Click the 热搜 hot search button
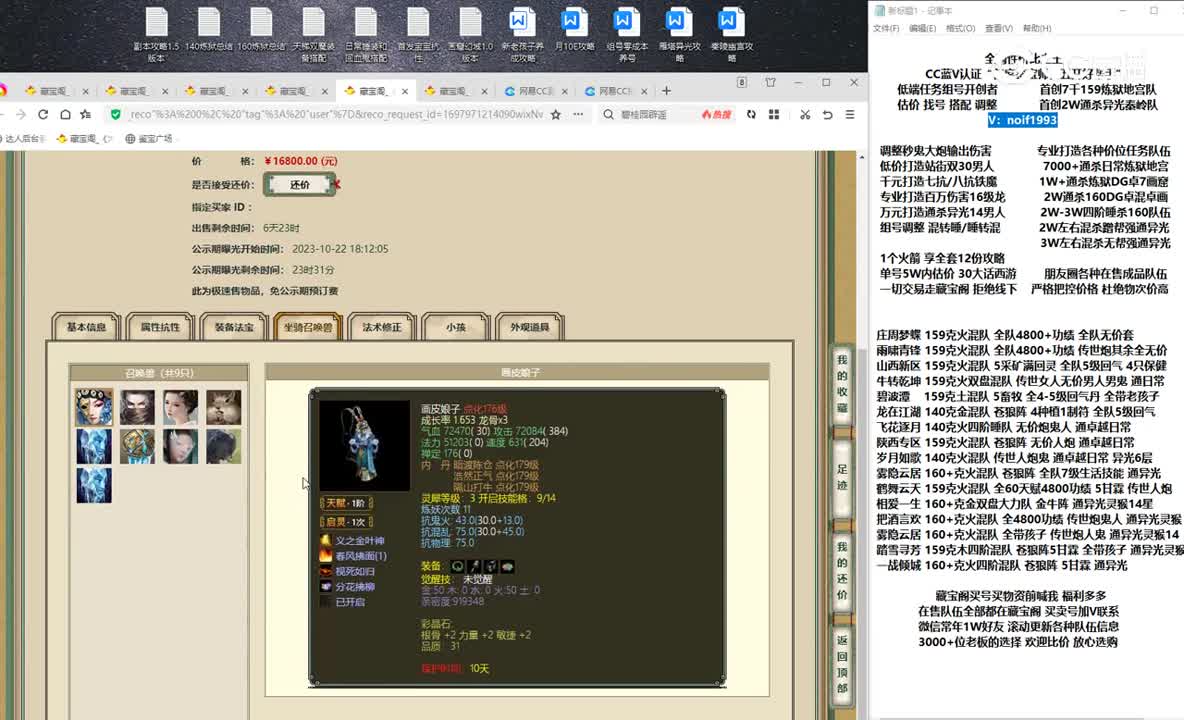Image resolution: width=1184 pixels, height=720 pixels. point(717,115)
